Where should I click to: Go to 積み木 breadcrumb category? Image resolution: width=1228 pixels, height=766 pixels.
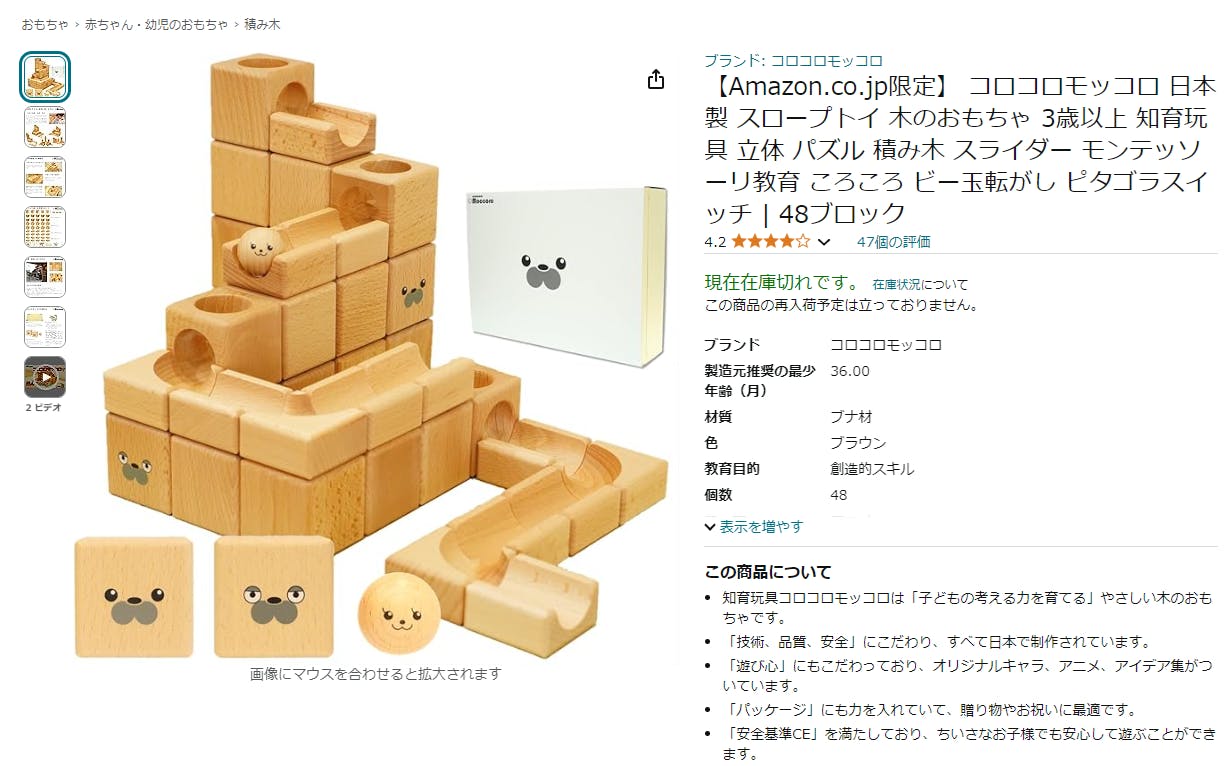264,23
